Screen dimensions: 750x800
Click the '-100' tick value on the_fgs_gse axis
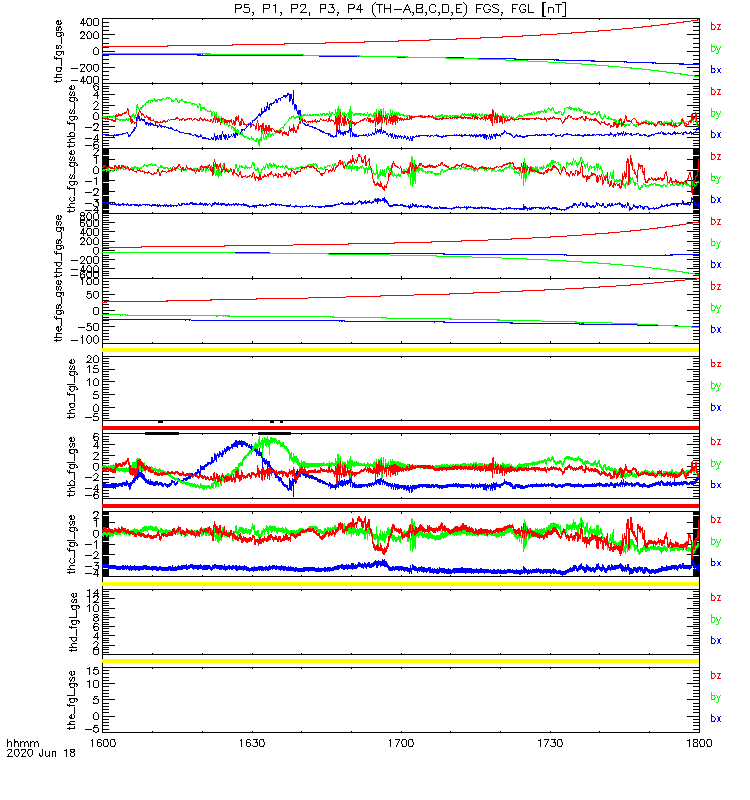[x=85, y=340]
